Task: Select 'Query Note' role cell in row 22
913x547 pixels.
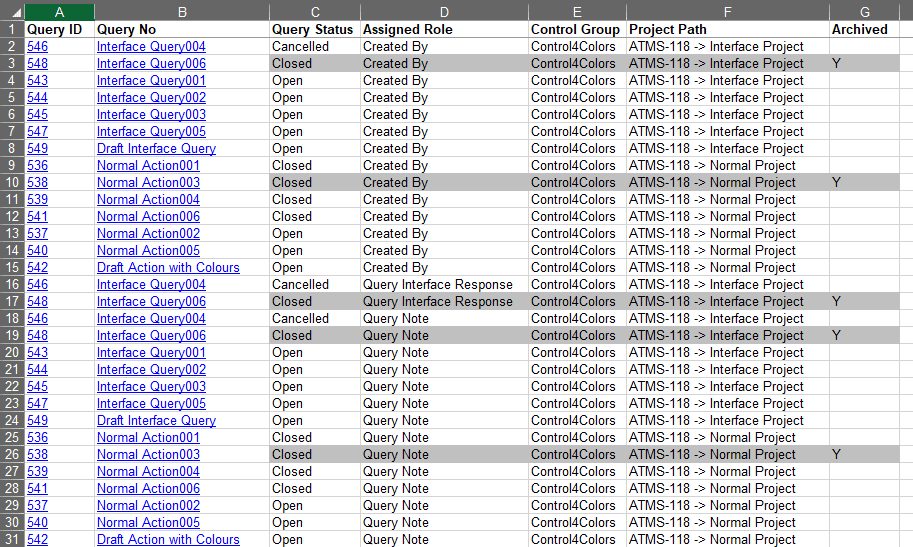Action: [444, 386]
